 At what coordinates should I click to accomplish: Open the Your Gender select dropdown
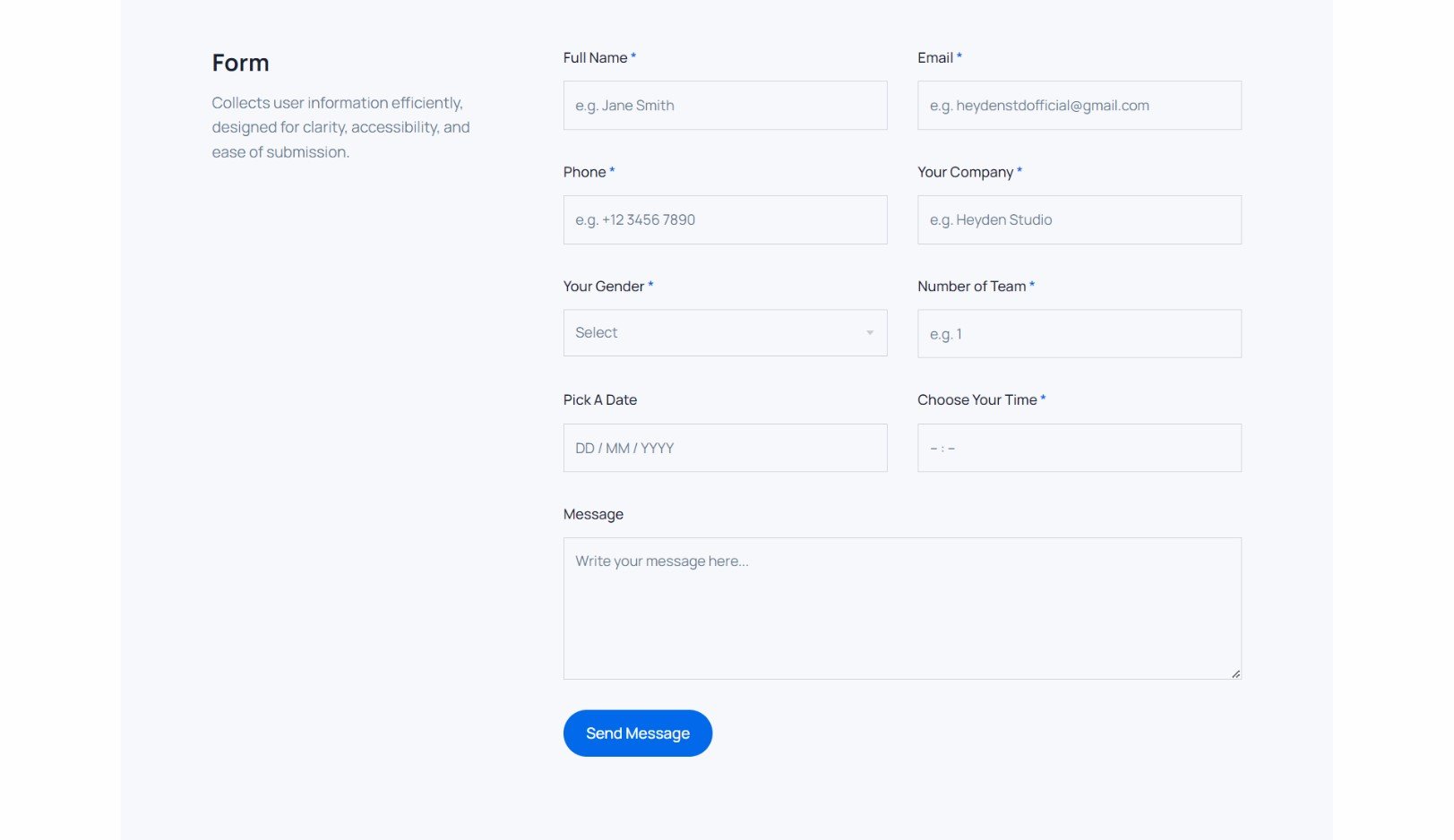(725, 333)
